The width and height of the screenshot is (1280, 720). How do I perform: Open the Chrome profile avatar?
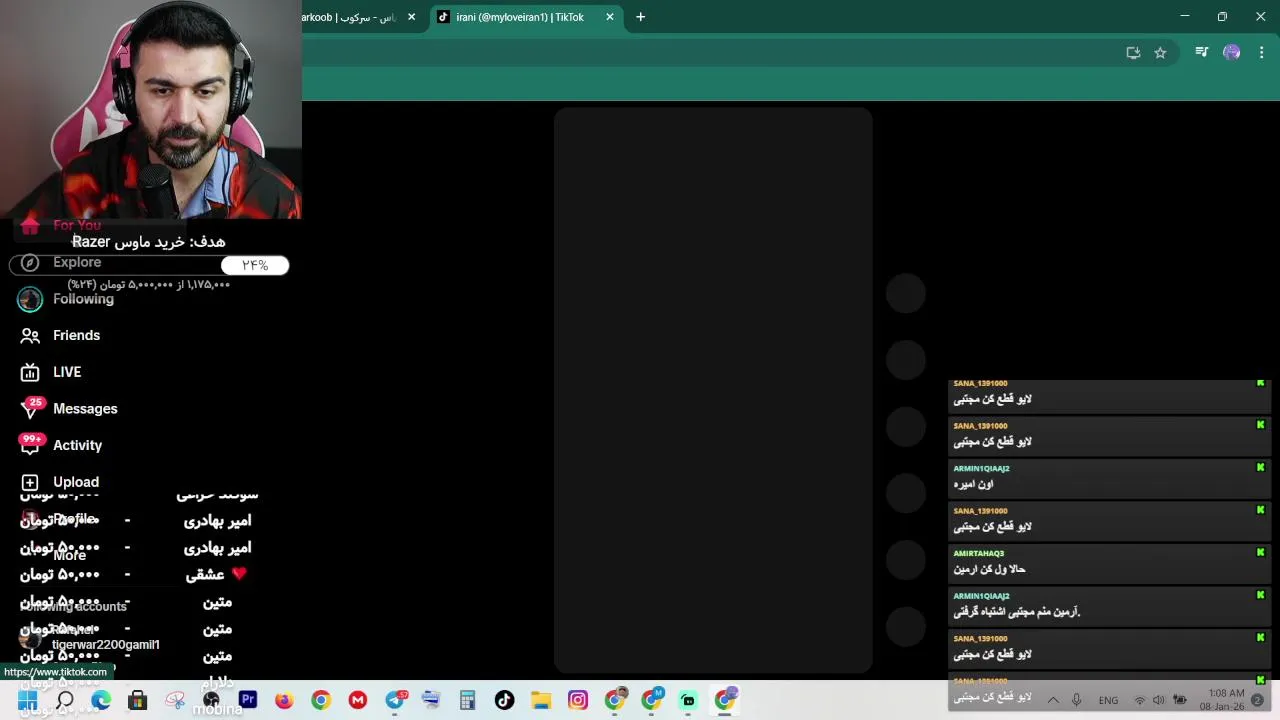(1232, 53)
